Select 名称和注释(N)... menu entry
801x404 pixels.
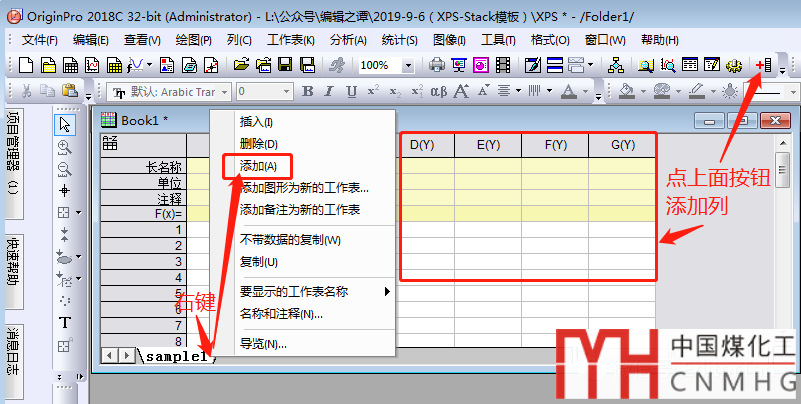pos(281,314)
